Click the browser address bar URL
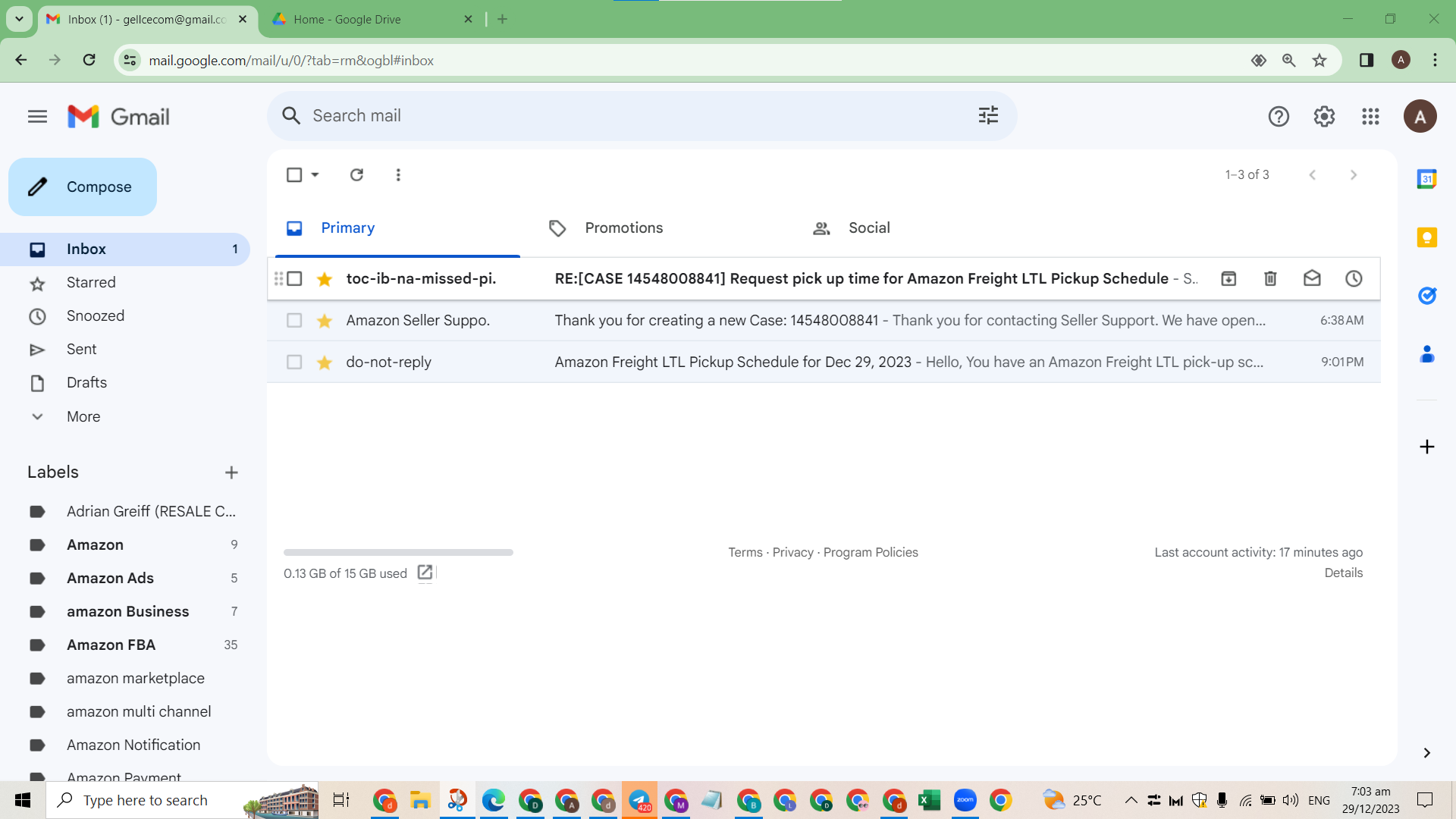Screen dimensions: 1456x819 (291, 60)
